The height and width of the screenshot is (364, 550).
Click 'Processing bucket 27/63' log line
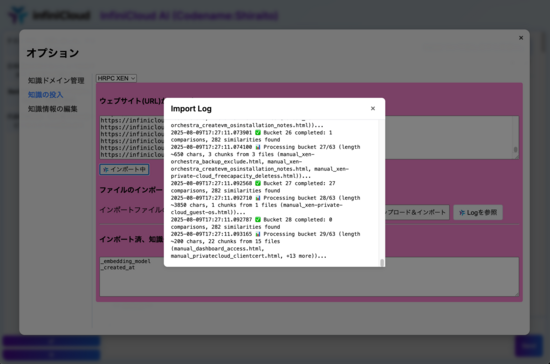tap(266, 161)
